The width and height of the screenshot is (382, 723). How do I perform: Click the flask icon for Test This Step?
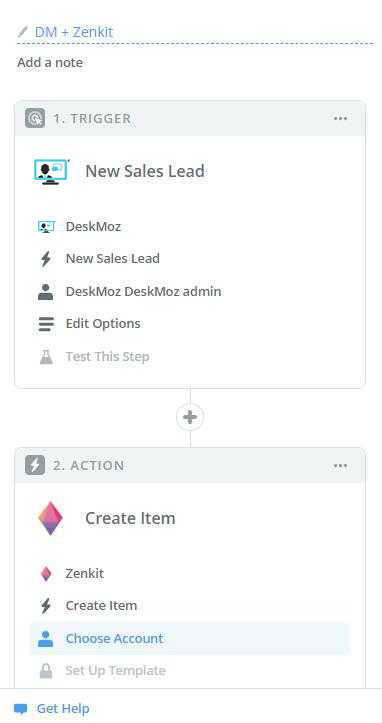click(46, 356)
